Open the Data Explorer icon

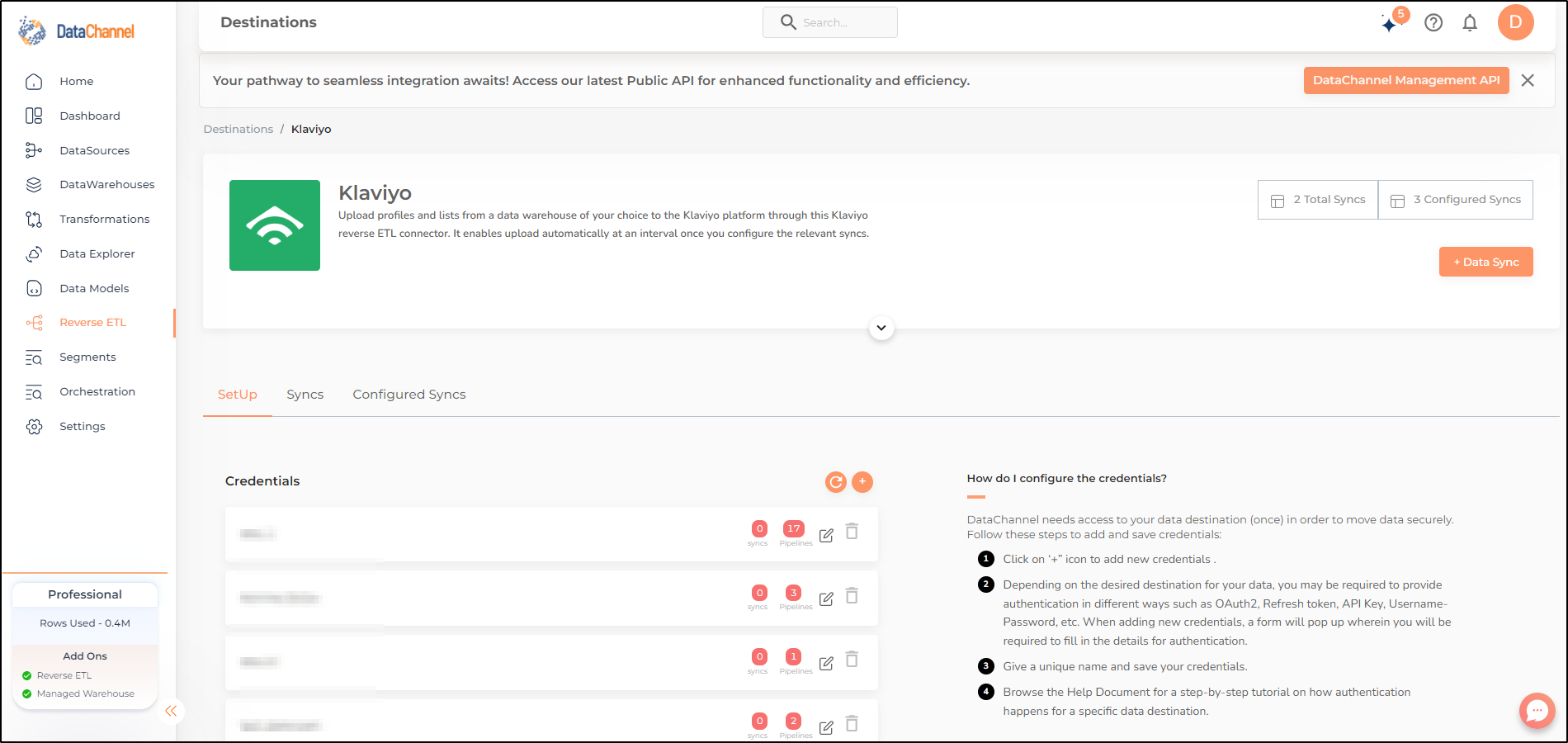(34, 254)
